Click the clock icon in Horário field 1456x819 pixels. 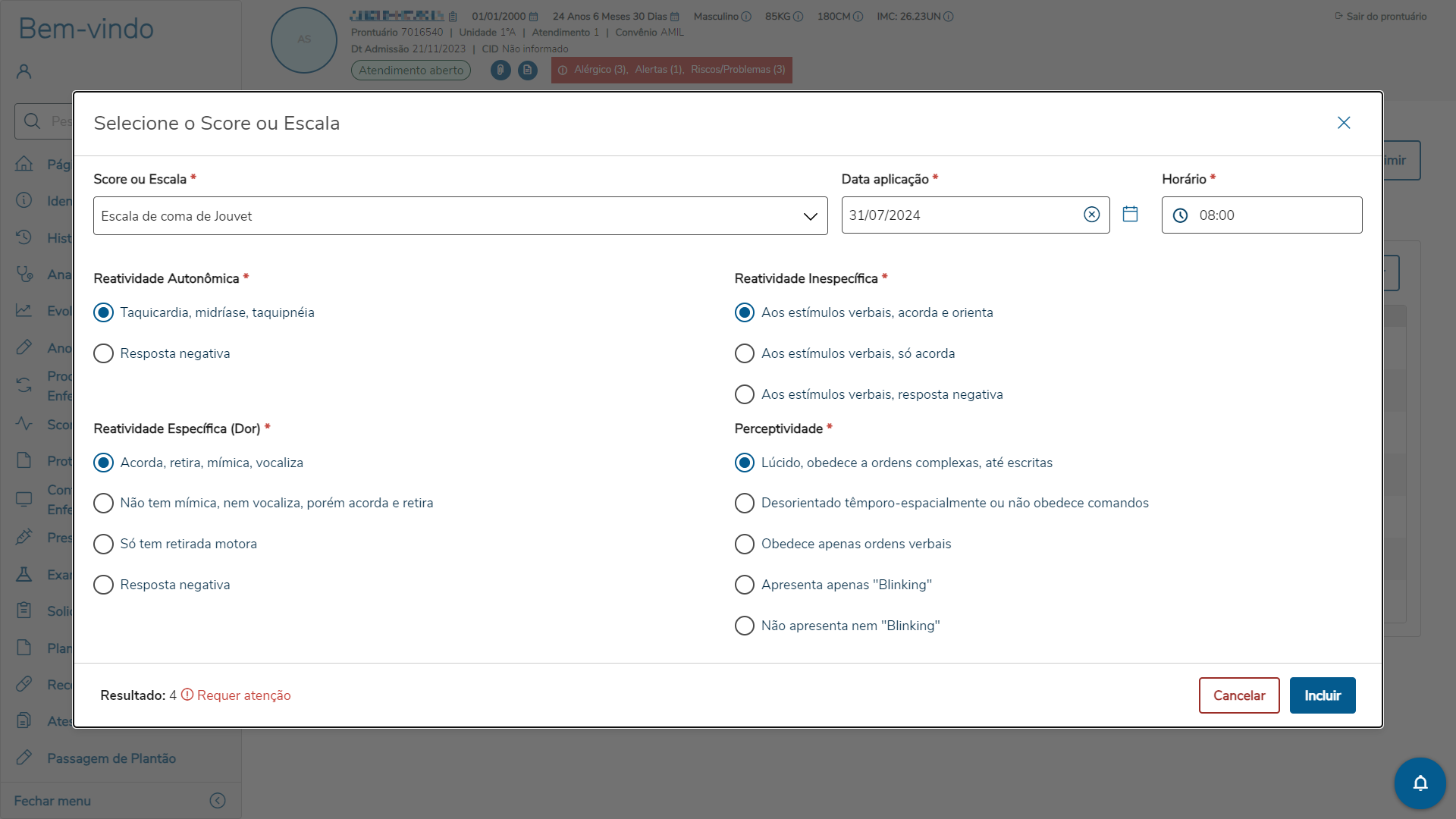pos(1180,215)
